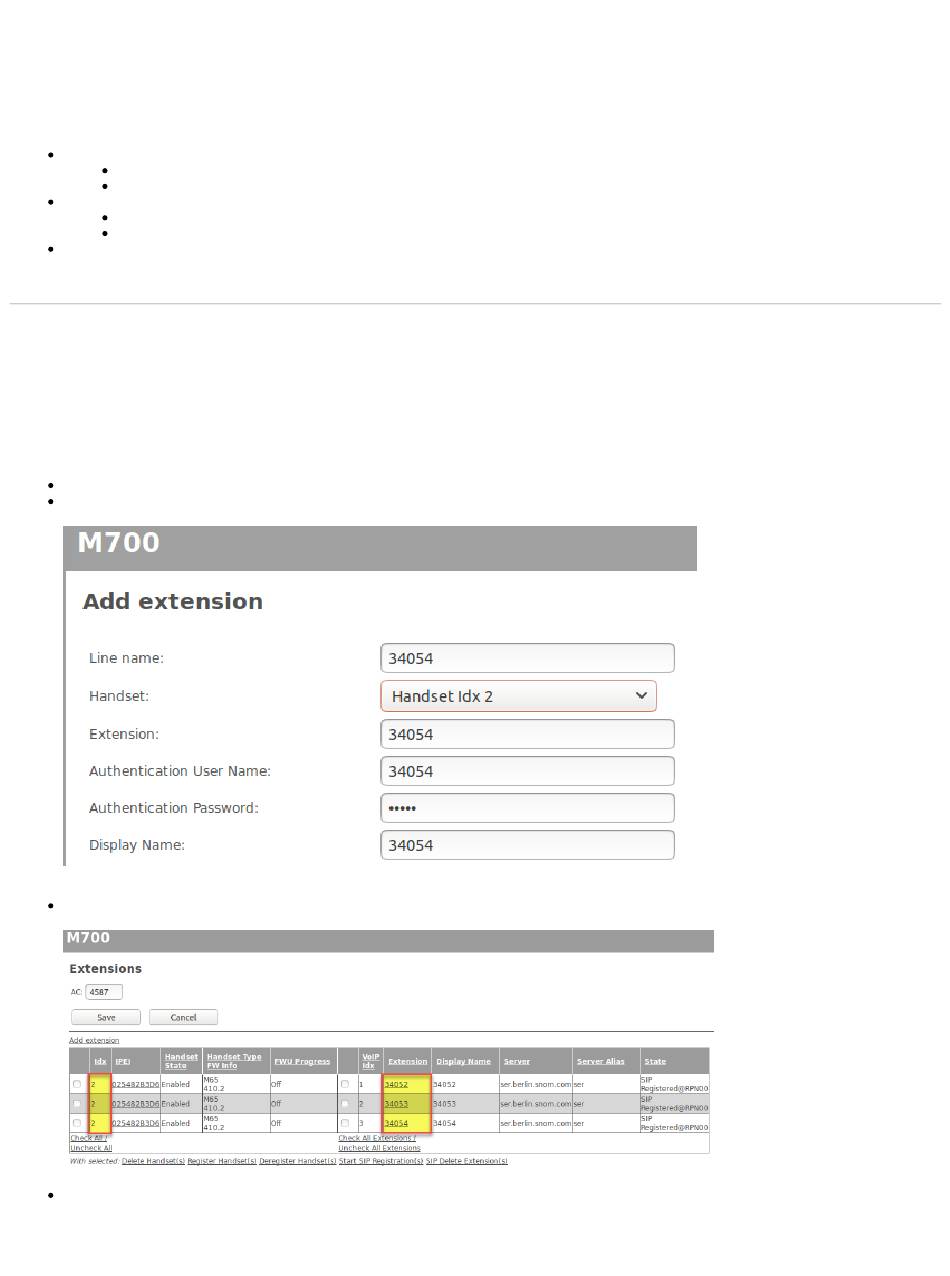
Task: Open the Add extension link above the table
Action: [94, 1040]
